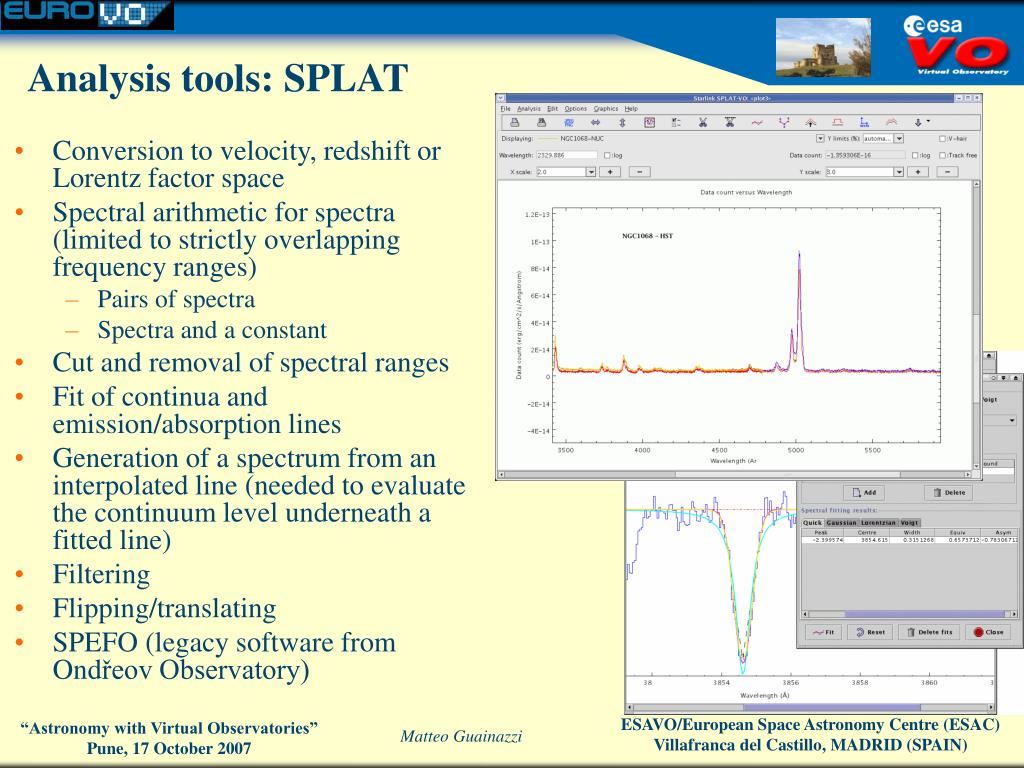Click the circular arrow icon on Reset button
This screenshot has width=1024, height=768.
860,632
